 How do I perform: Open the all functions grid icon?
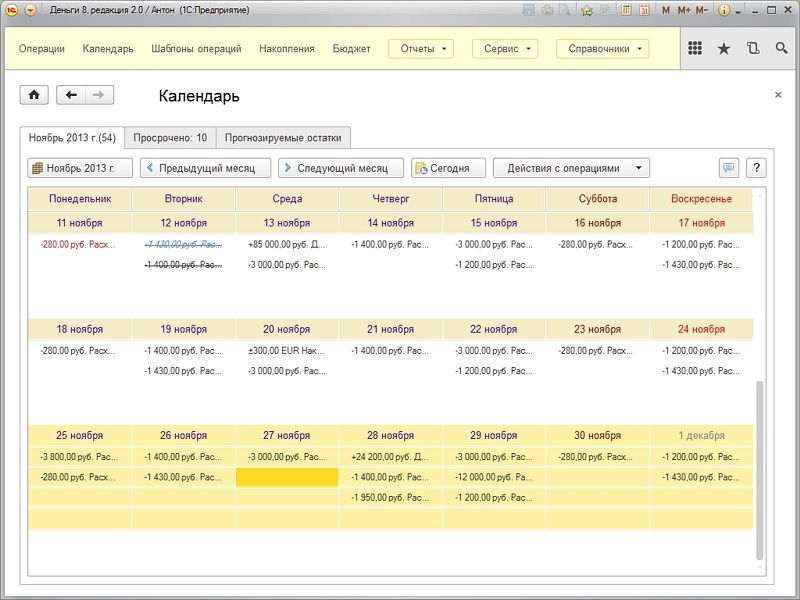[695, 48]
